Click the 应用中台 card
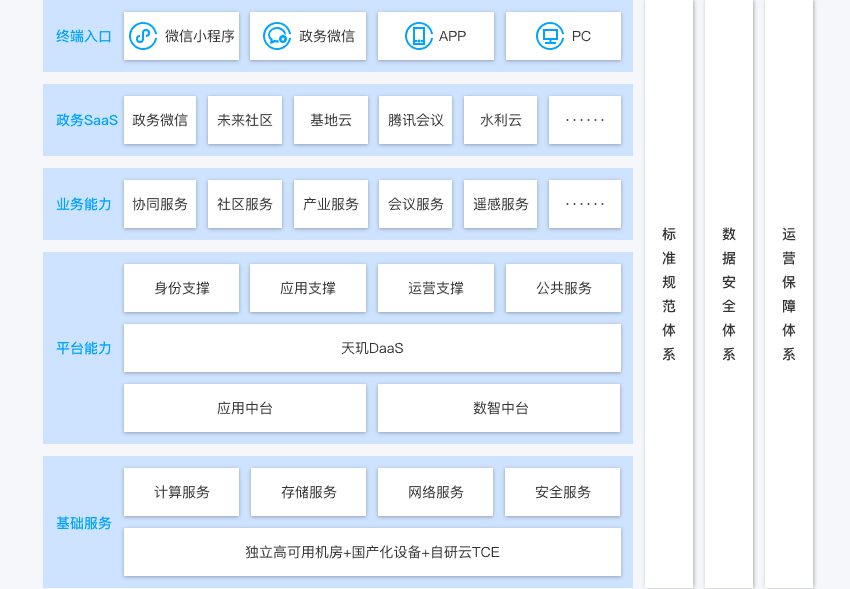This screenshot has height=589, width=850. [245, 408]
